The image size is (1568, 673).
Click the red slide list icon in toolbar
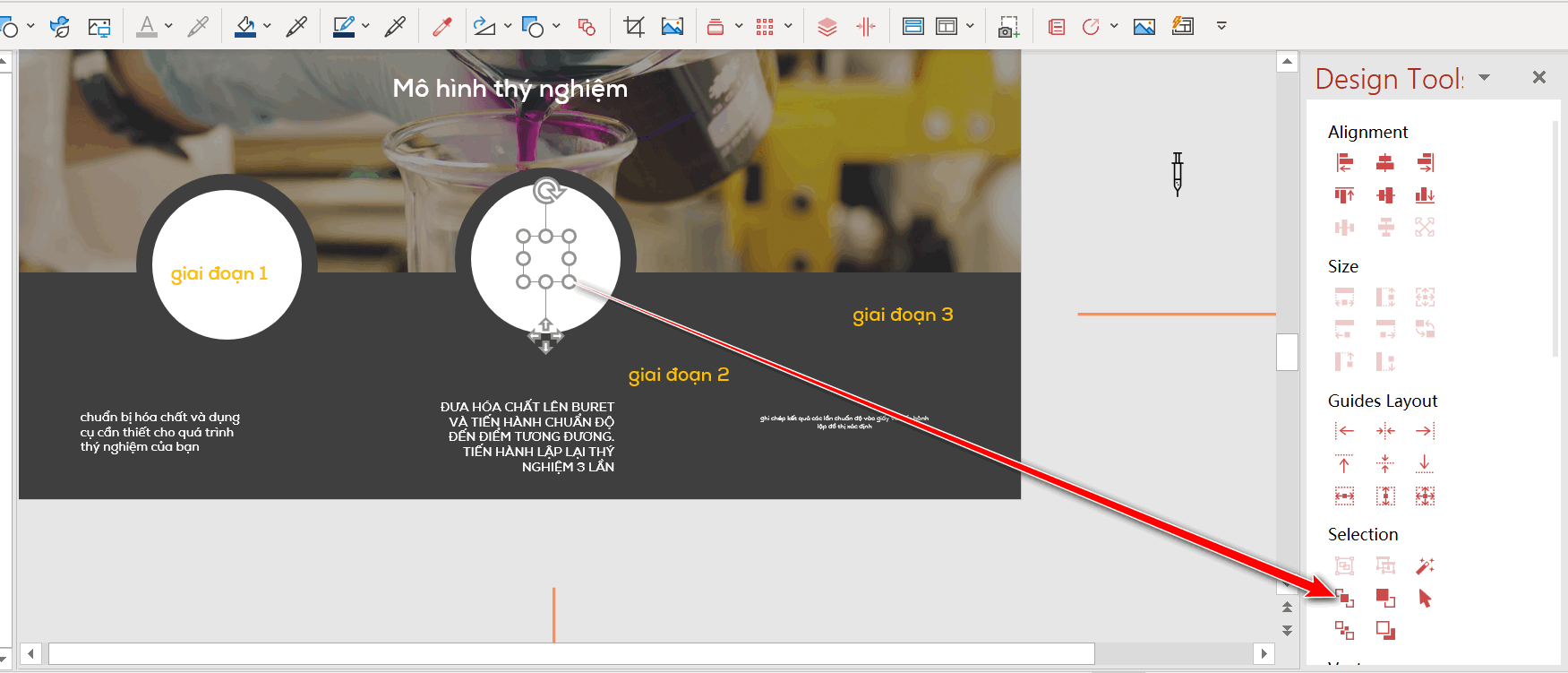1057,26
